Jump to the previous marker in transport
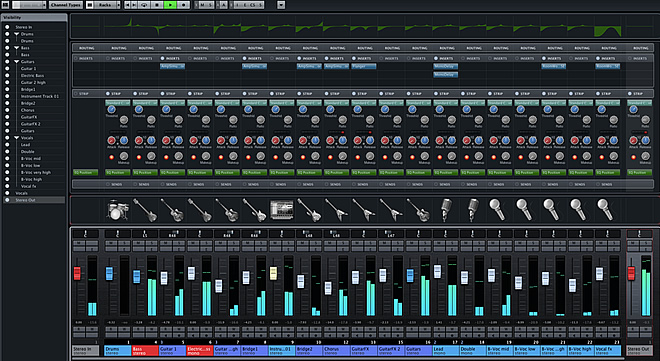 (x=128, y=5)
